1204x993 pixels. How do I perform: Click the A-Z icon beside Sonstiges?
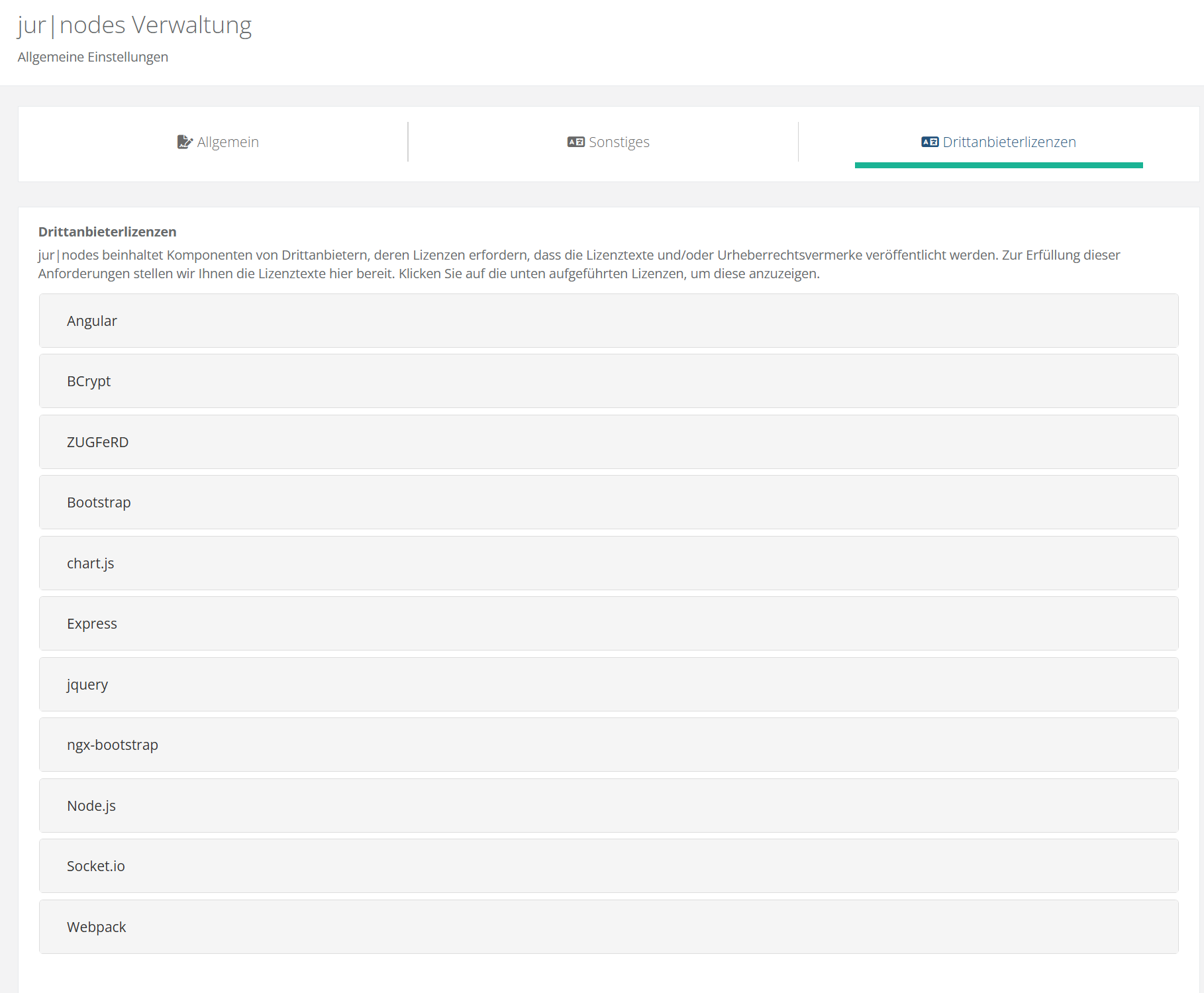(x=576, y=142)
